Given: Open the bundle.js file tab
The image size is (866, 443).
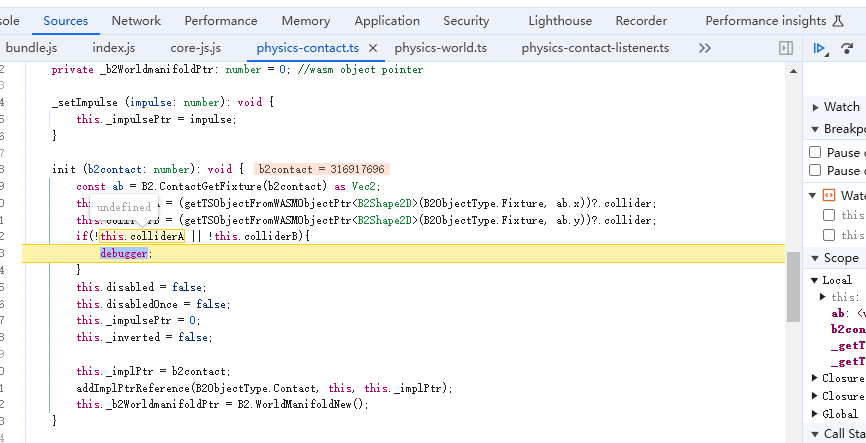Looking at the screenshot, I should click(35, 48).
